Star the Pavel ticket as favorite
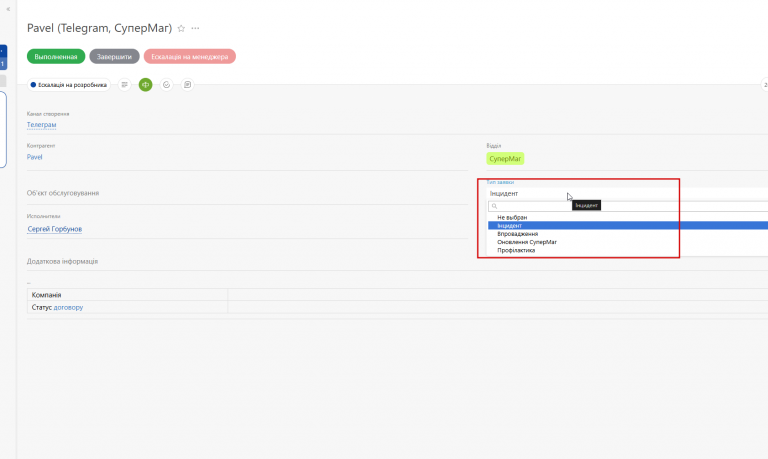The height and width of the screenshot is (459, 768). click(181, 28)
